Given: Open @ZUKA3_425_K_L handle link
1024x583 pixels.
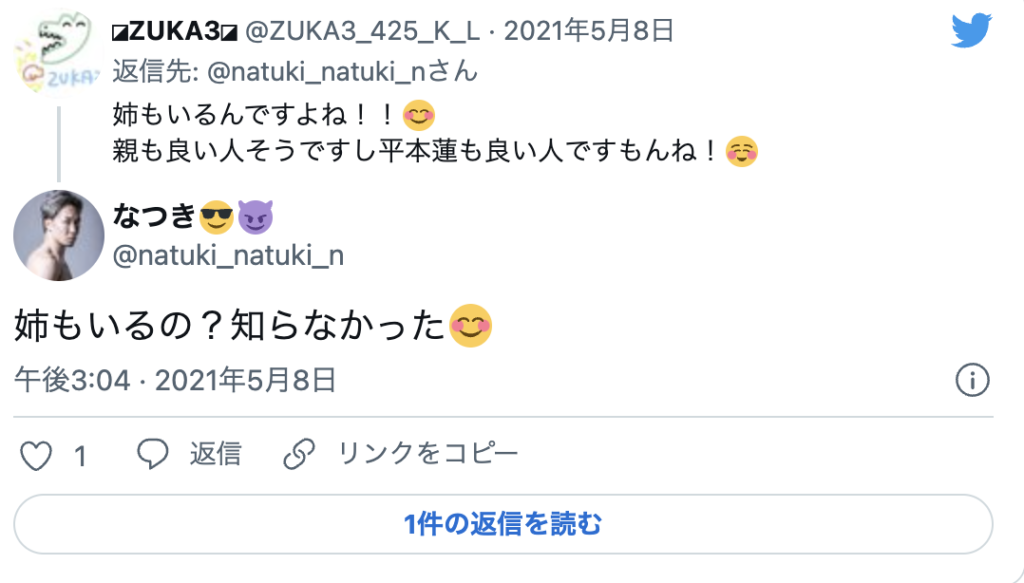Looking at the screenshot, I should (x=362, y=31).
